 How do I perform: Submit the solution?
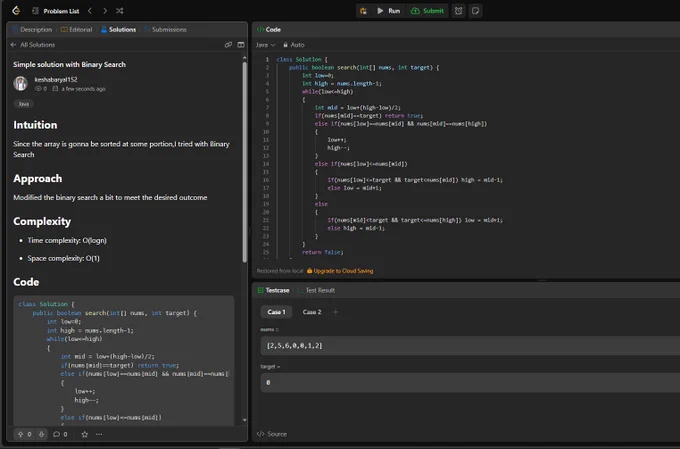pyautogui.click(x=428, y=11)
